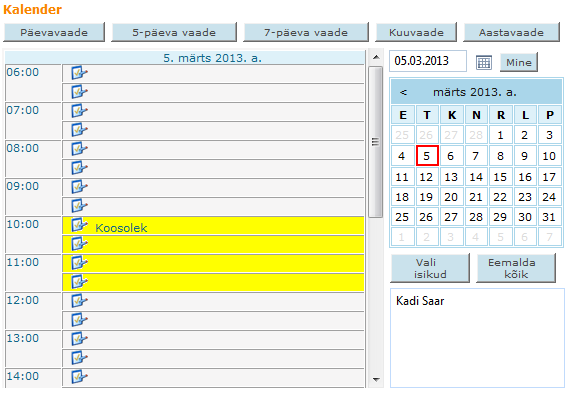This screenshot has height=394, width=570.
Task: Click Eemalda kõik button
Action: point(516,268)
